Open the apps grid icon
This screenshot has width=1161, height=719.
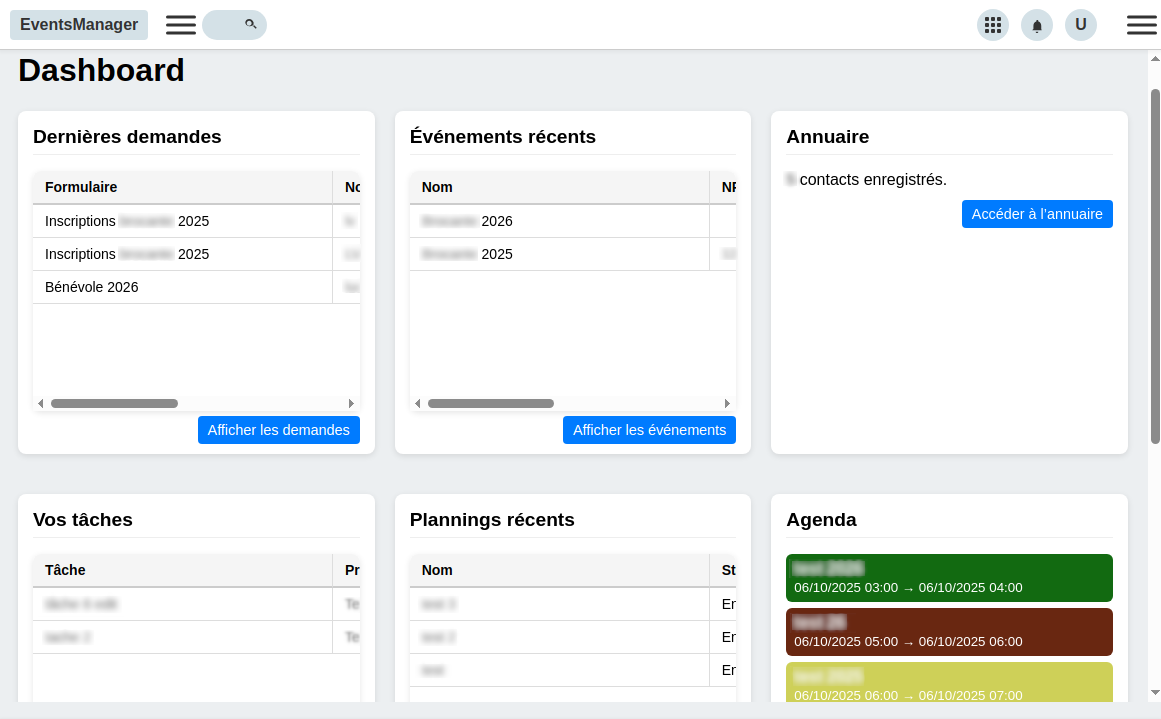click(992, 25)
